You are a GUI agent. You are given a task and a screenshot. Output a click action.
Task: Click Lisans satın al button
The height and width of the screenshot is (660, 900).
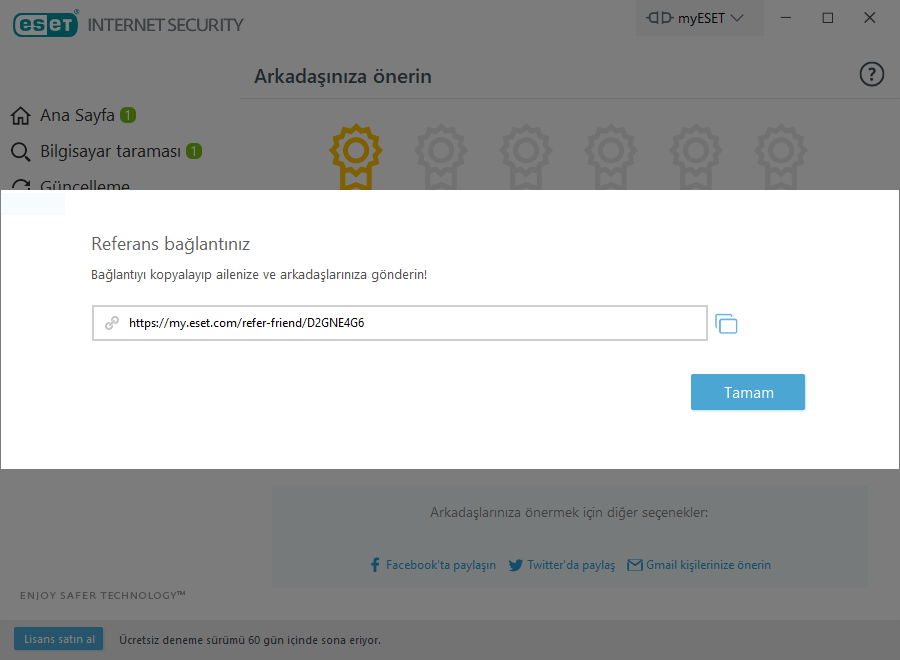pos(59,639)
